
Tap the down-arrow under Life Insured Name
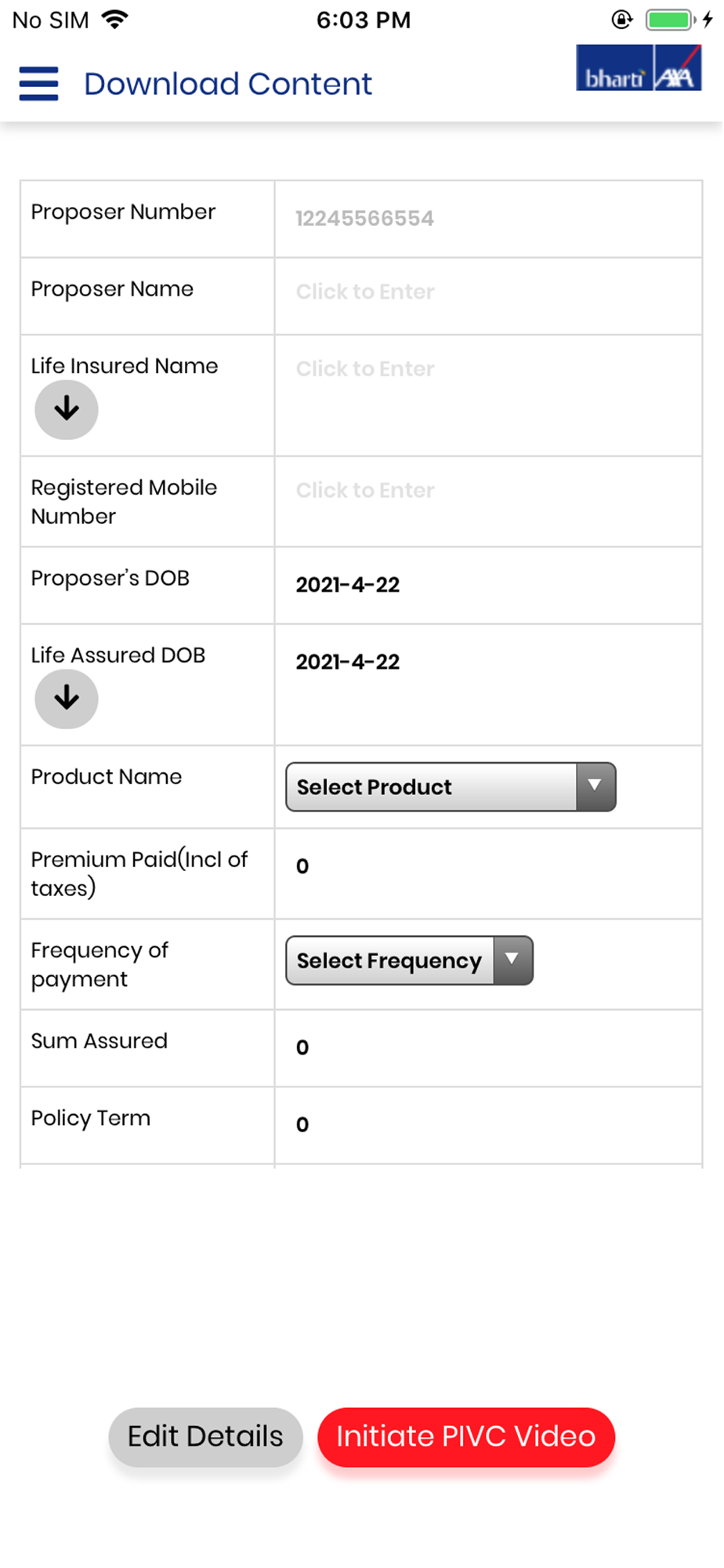[67, 409]
